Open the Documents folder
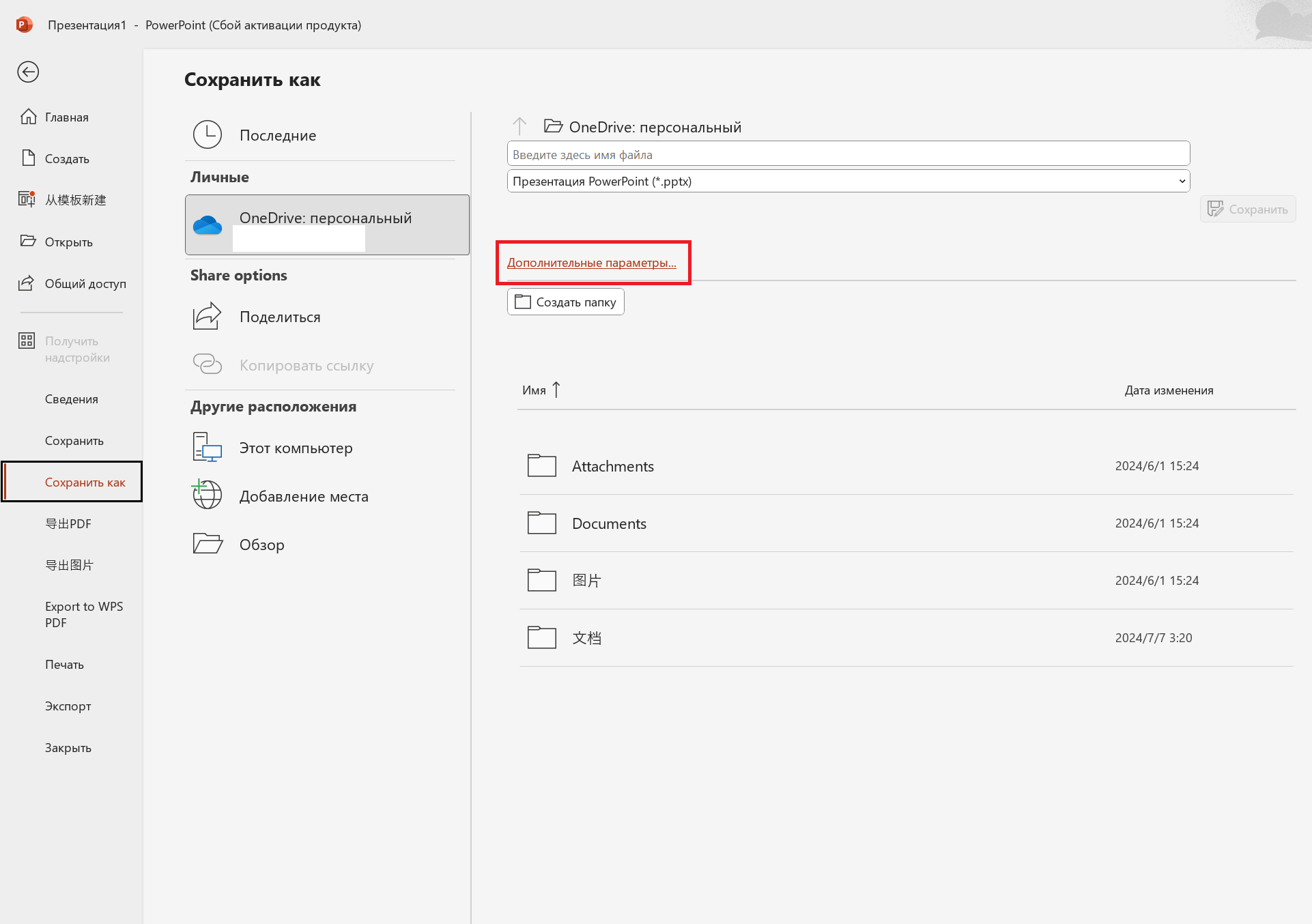 (x=609, y=523)
